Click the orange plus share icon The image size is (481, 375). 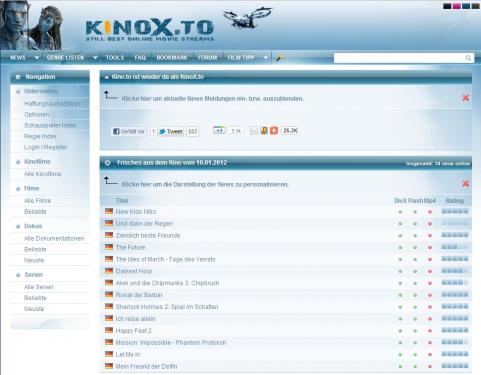coord(274,131)
